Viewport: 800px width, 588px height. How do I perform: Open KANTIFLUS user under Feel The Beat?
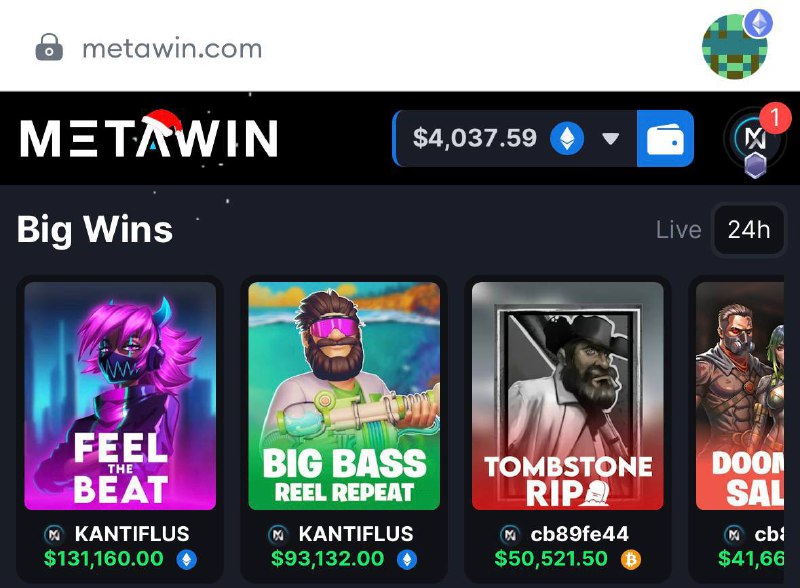[x=132, y=534]
